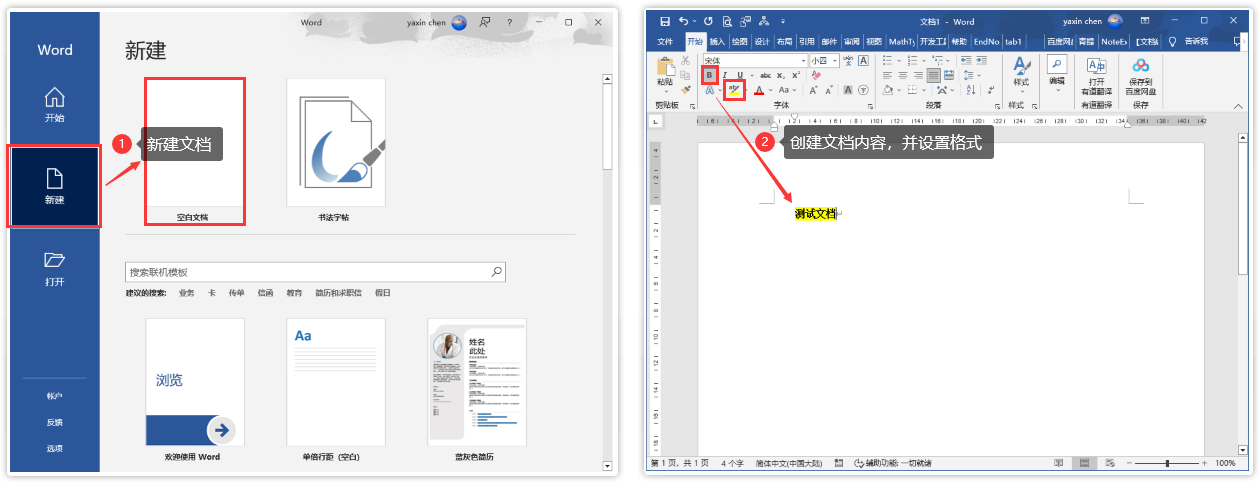Viewport: 1260px width, 483px height.
Task: Switch to the 布局 Layout tab
Action: [x=784, y=42]
